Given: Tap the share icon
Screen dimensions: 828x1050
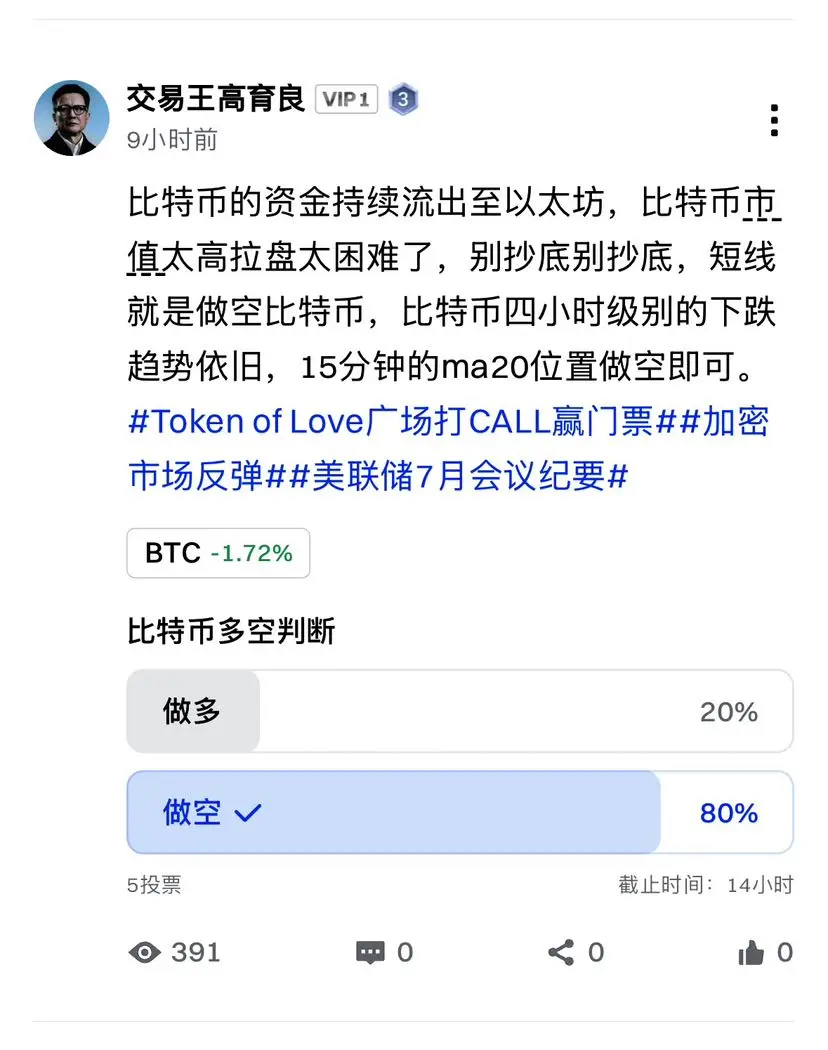Looking at the screenshot, I should pyautogui.click(x=561, y=952).
